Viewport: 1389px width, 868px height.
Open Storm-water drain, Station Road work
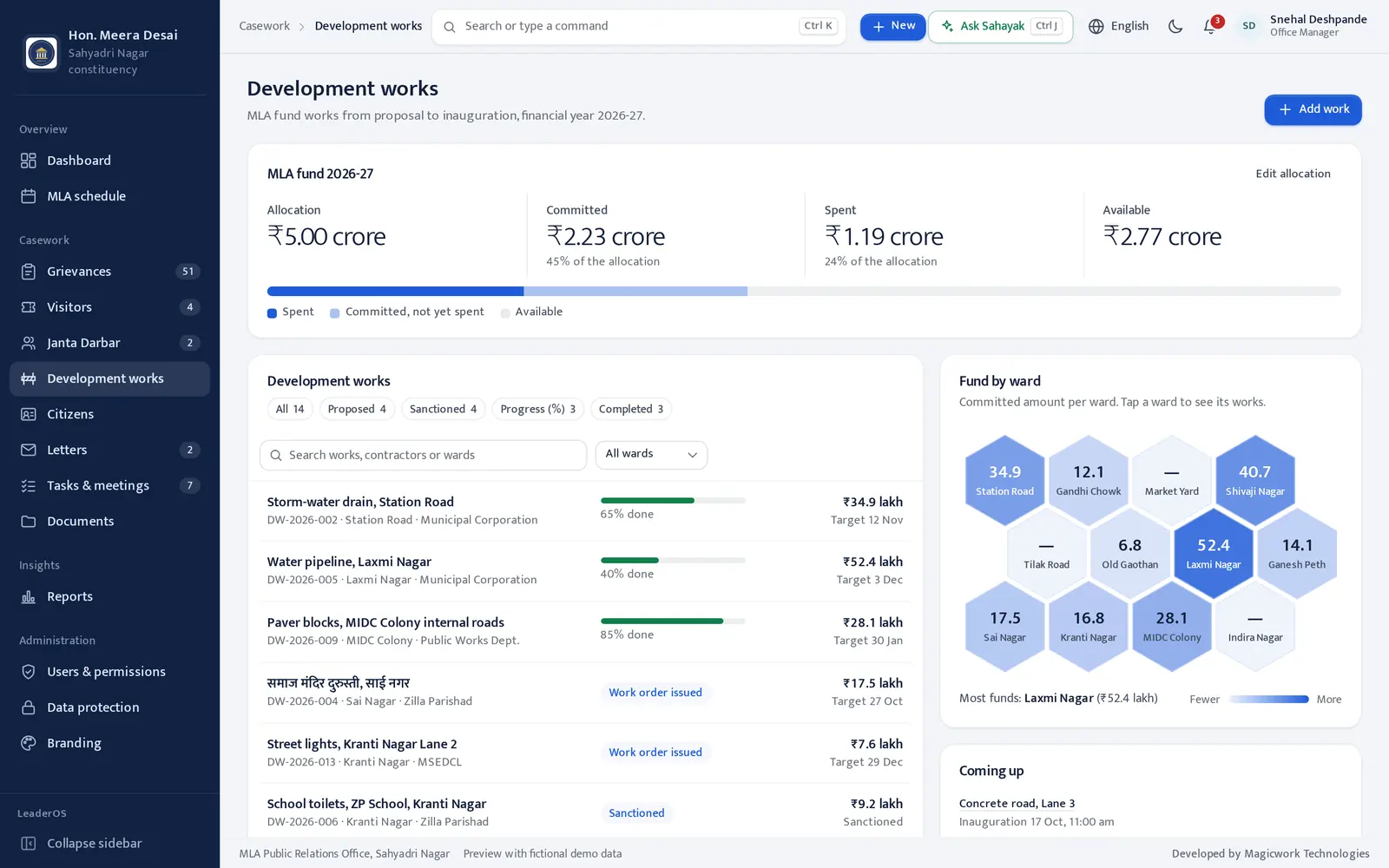(x=585, y=510)
